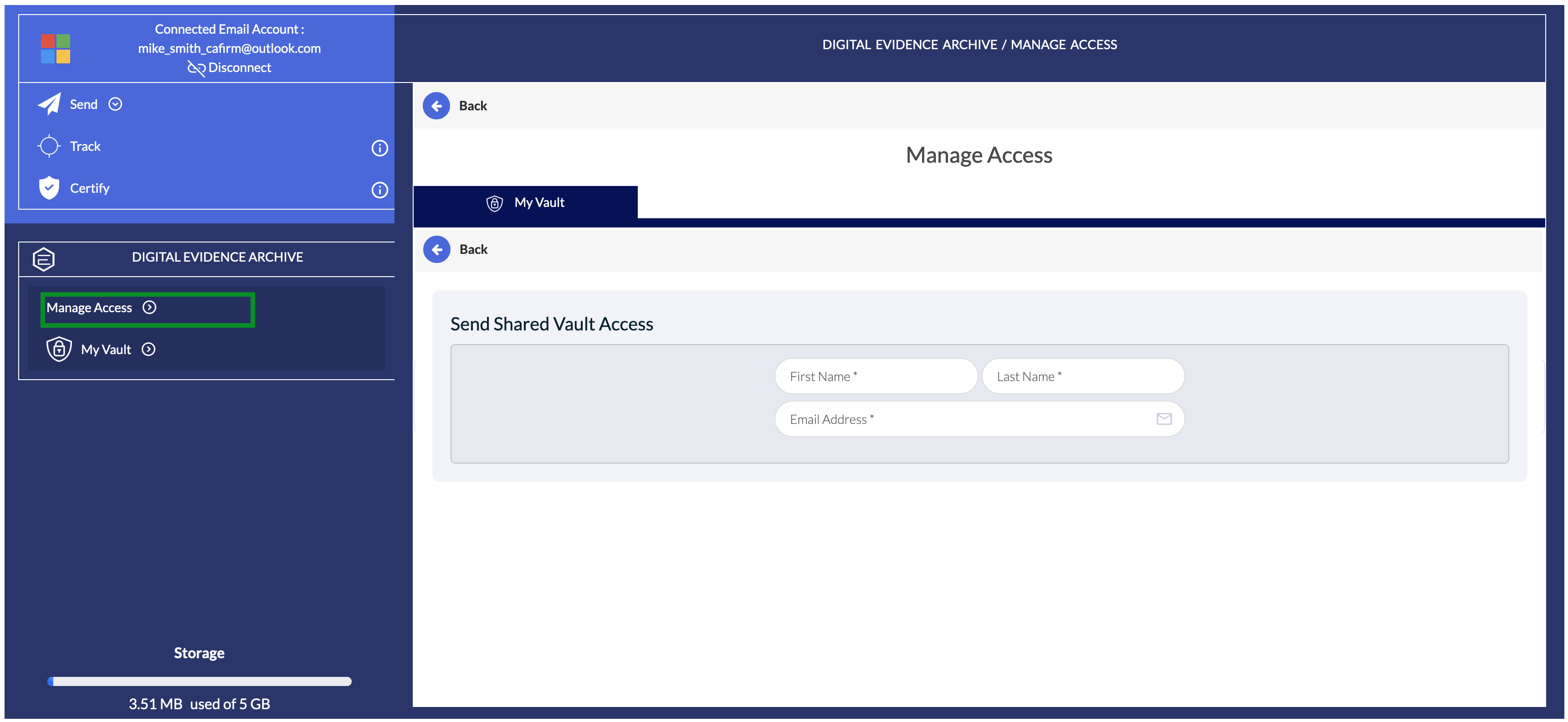This screenshot has width=1568, height=722.
Task: Expand the Manage Access arrow chevron
Action: click(150, 308)
